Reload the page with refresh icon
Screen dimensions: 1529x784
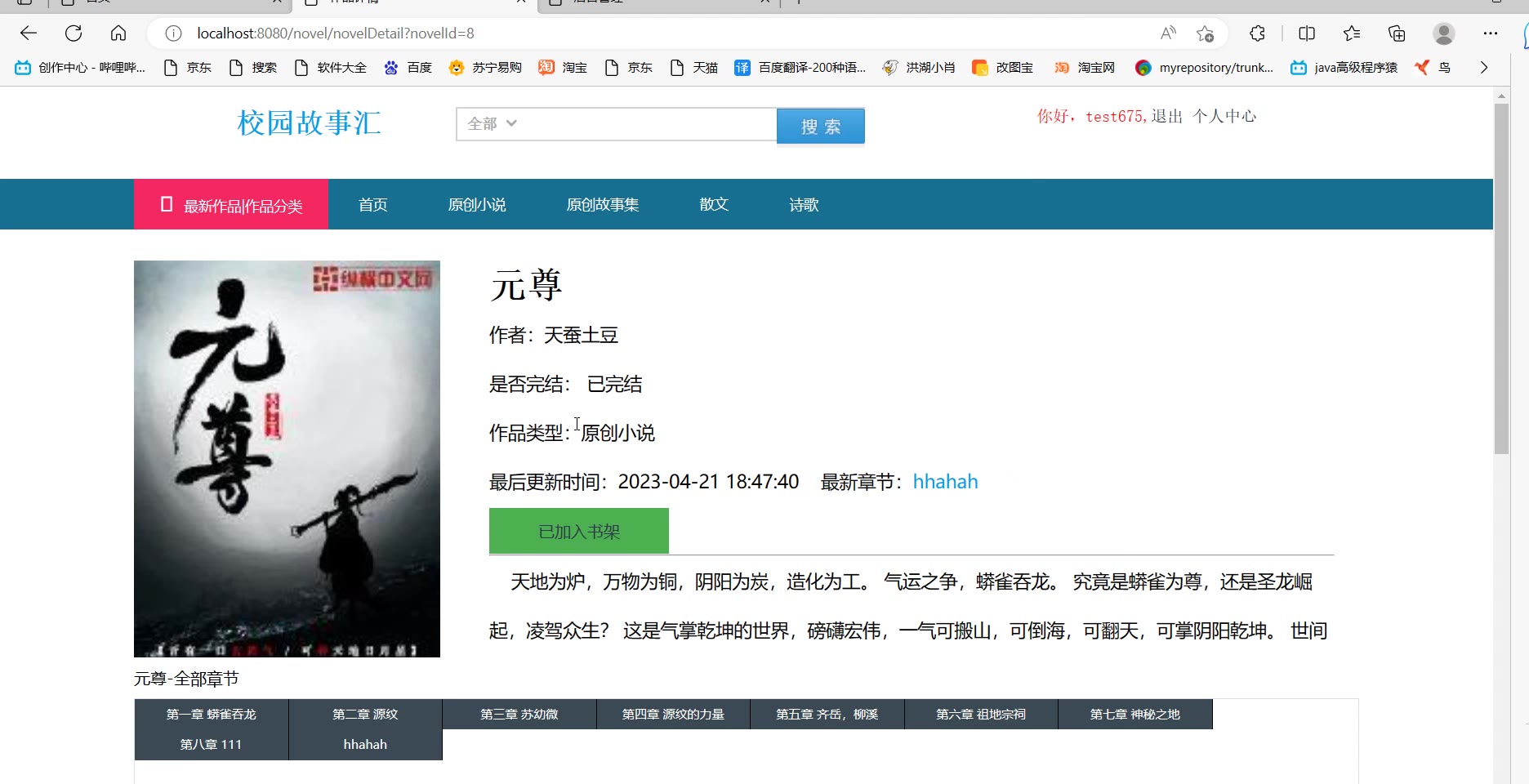coord(74,33)
